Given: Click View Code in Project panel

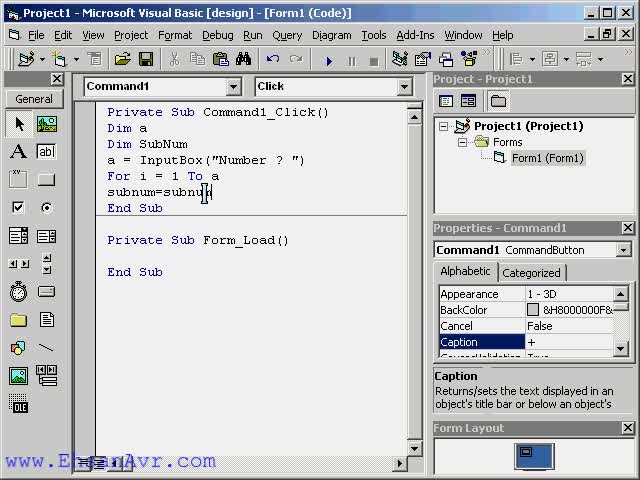Looking at the screenshot, I should [x=446, y=101].
